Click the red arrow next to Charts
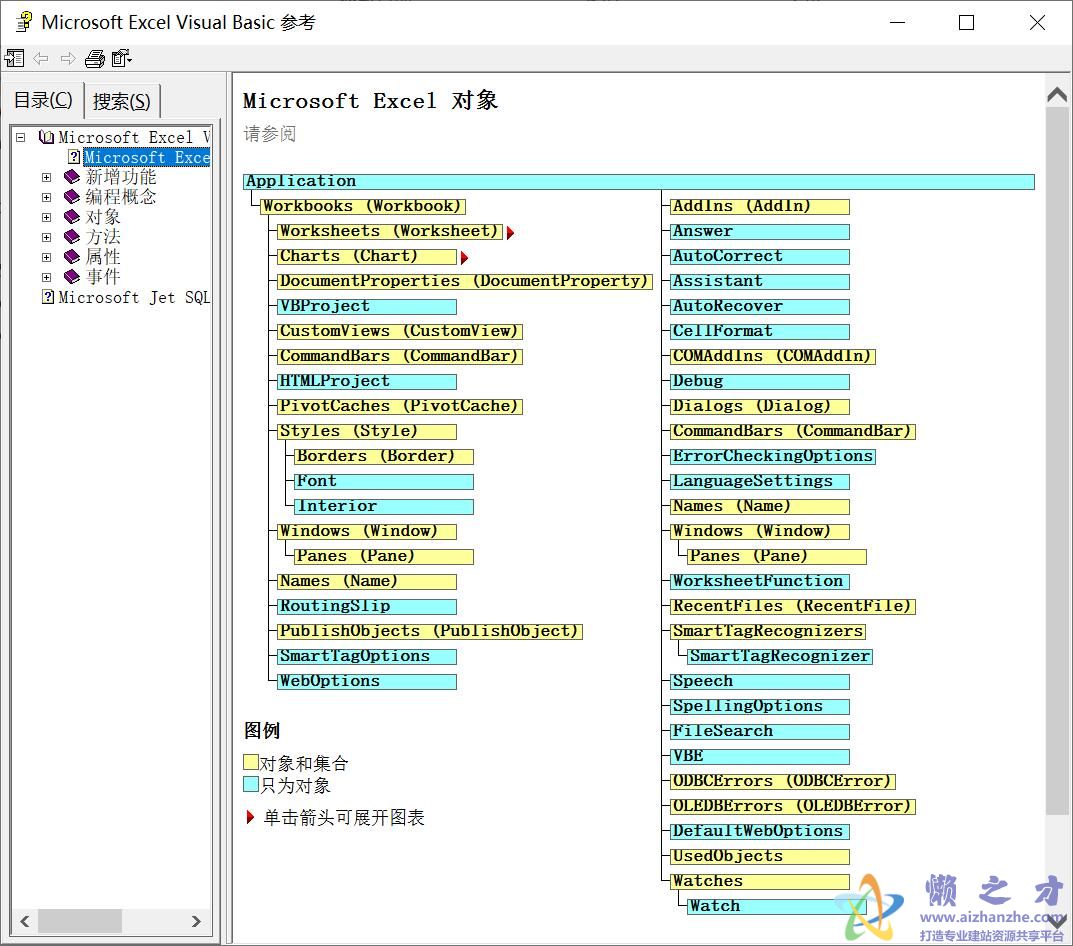The width and height of the screenshot is (1073, 946). pyautogui.click(x=465, y=258)
